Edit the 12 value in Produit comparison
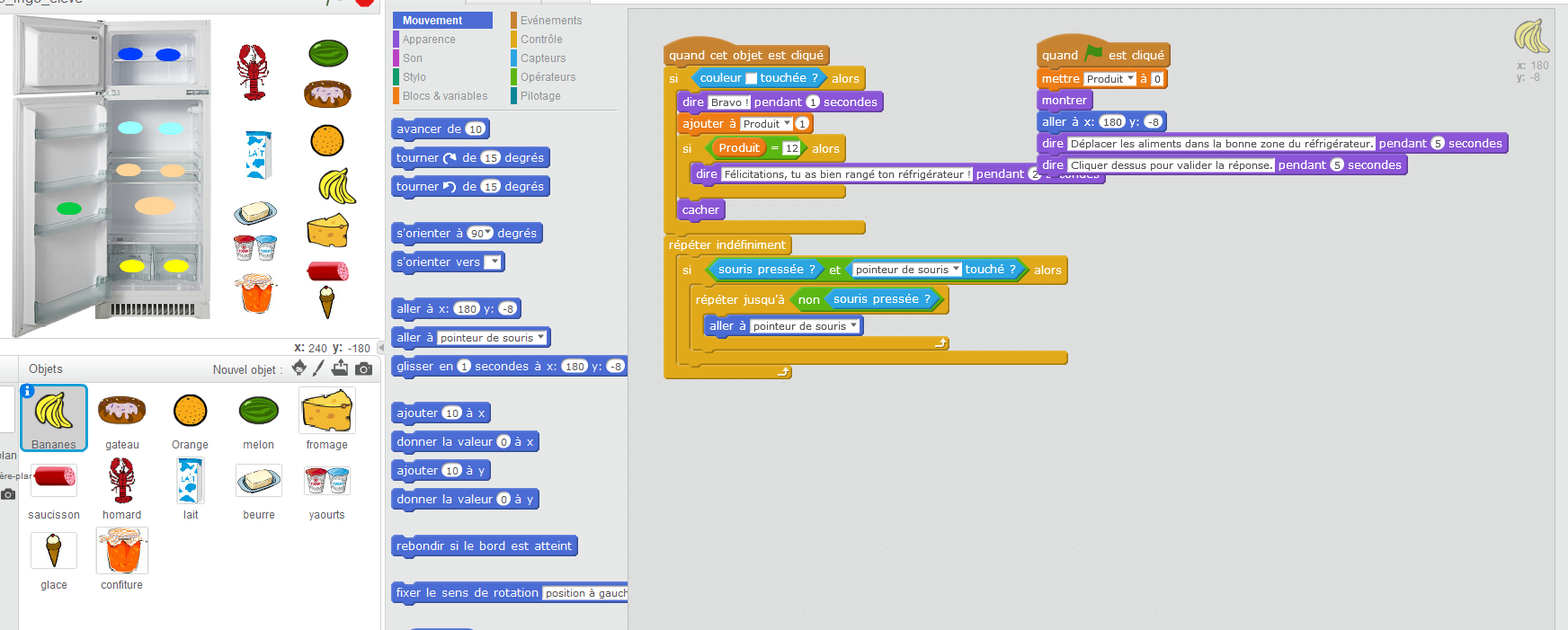The height and width of the screenshot is (630, 1568). (x=791, y=148)
